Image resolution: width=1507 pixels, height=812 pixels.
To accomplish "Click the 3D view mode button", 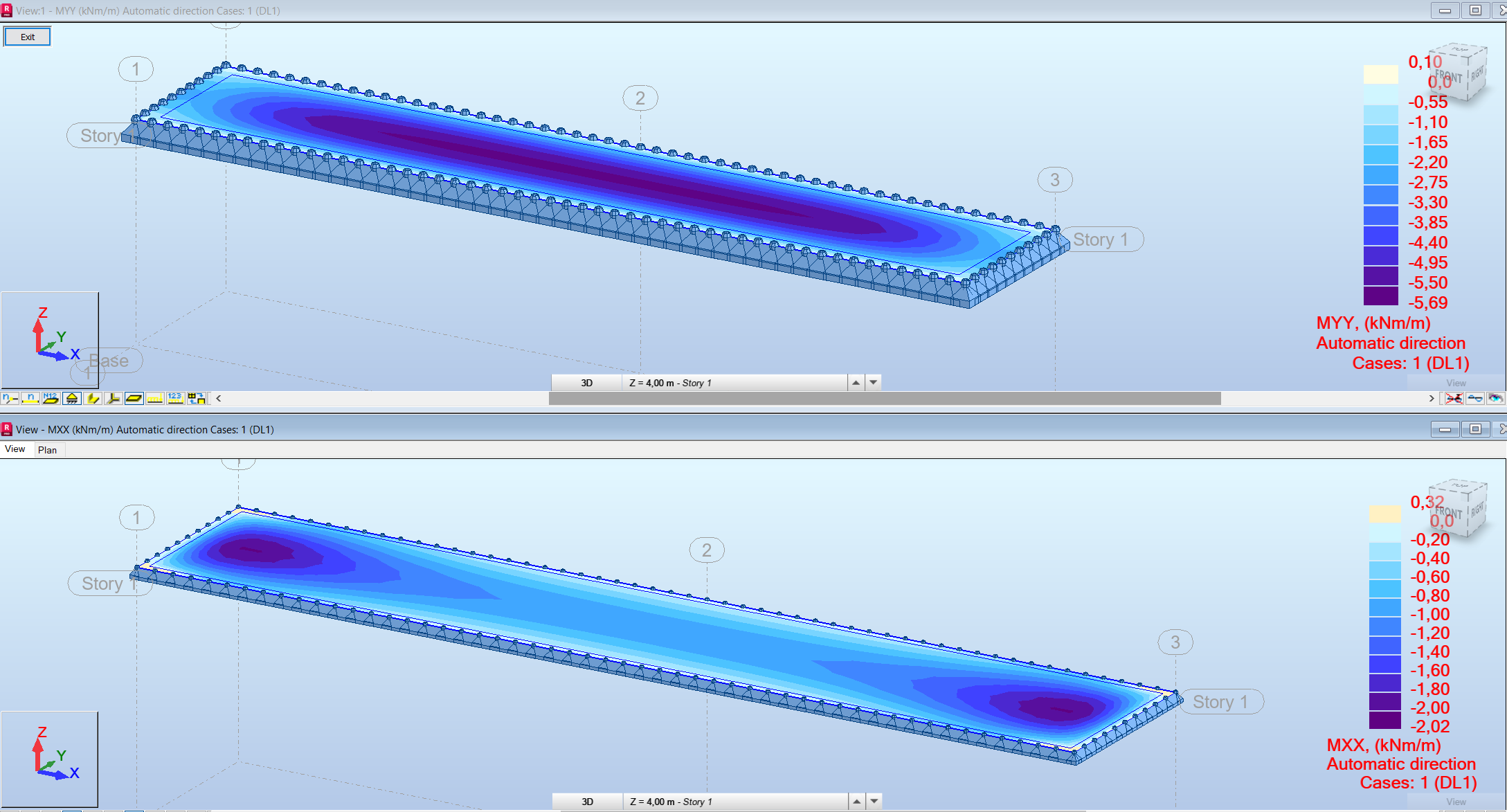I will pyautogui.click(x=585, y=382).
